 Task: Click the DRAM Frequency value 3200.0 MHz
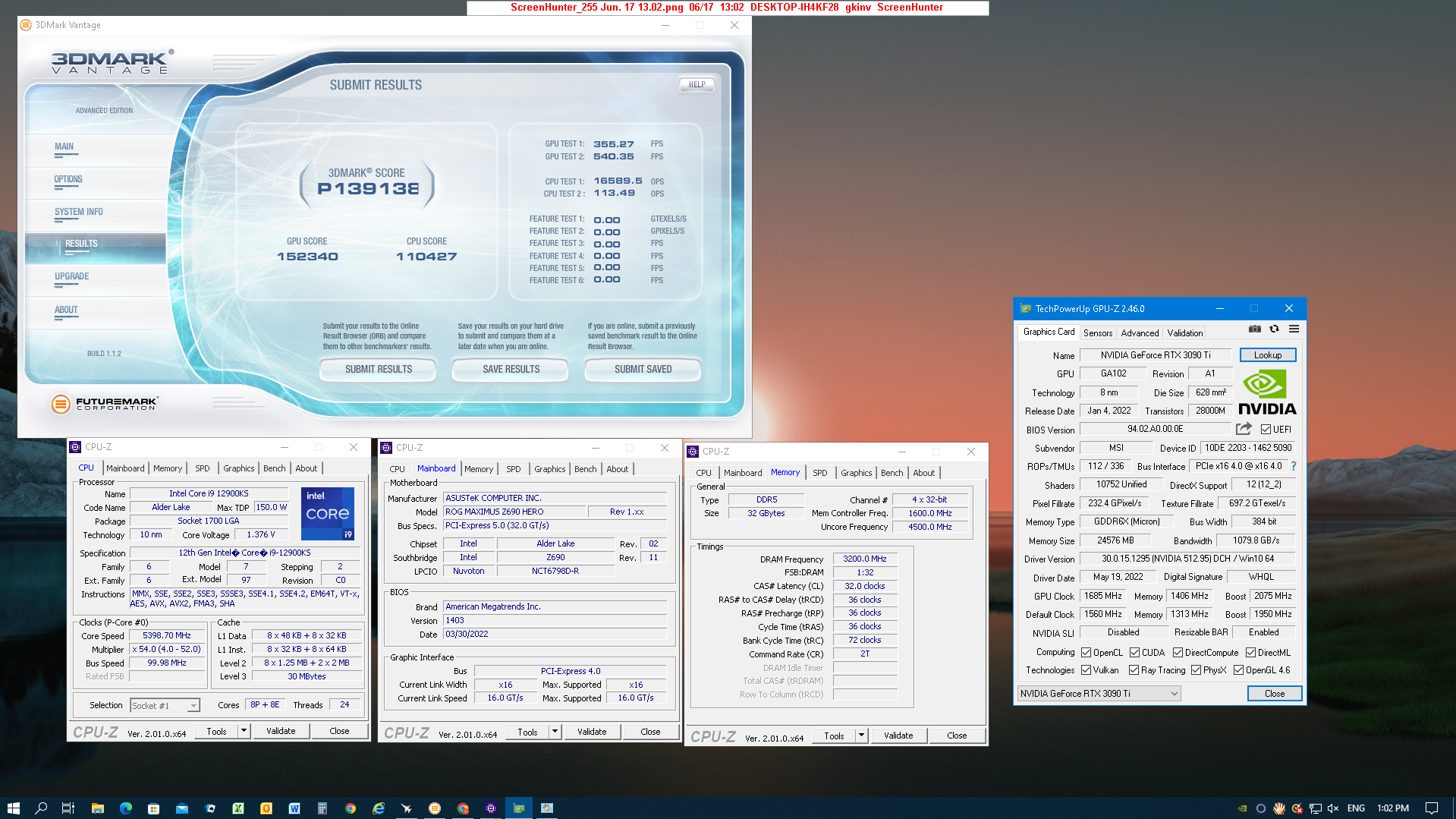(864, 559)
